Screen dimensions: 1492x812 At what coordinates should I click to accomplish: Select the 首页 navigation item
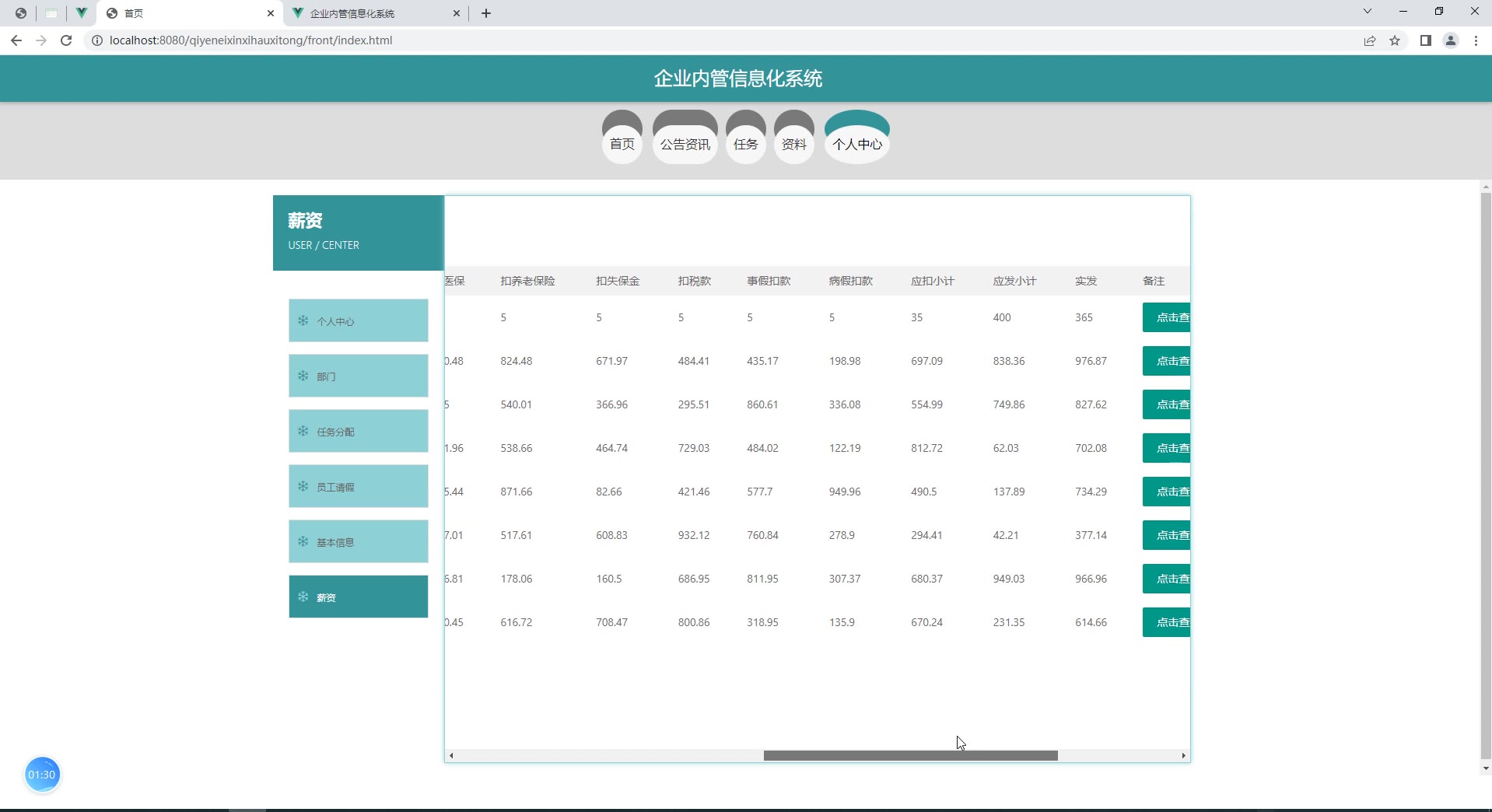pos(622,144)
